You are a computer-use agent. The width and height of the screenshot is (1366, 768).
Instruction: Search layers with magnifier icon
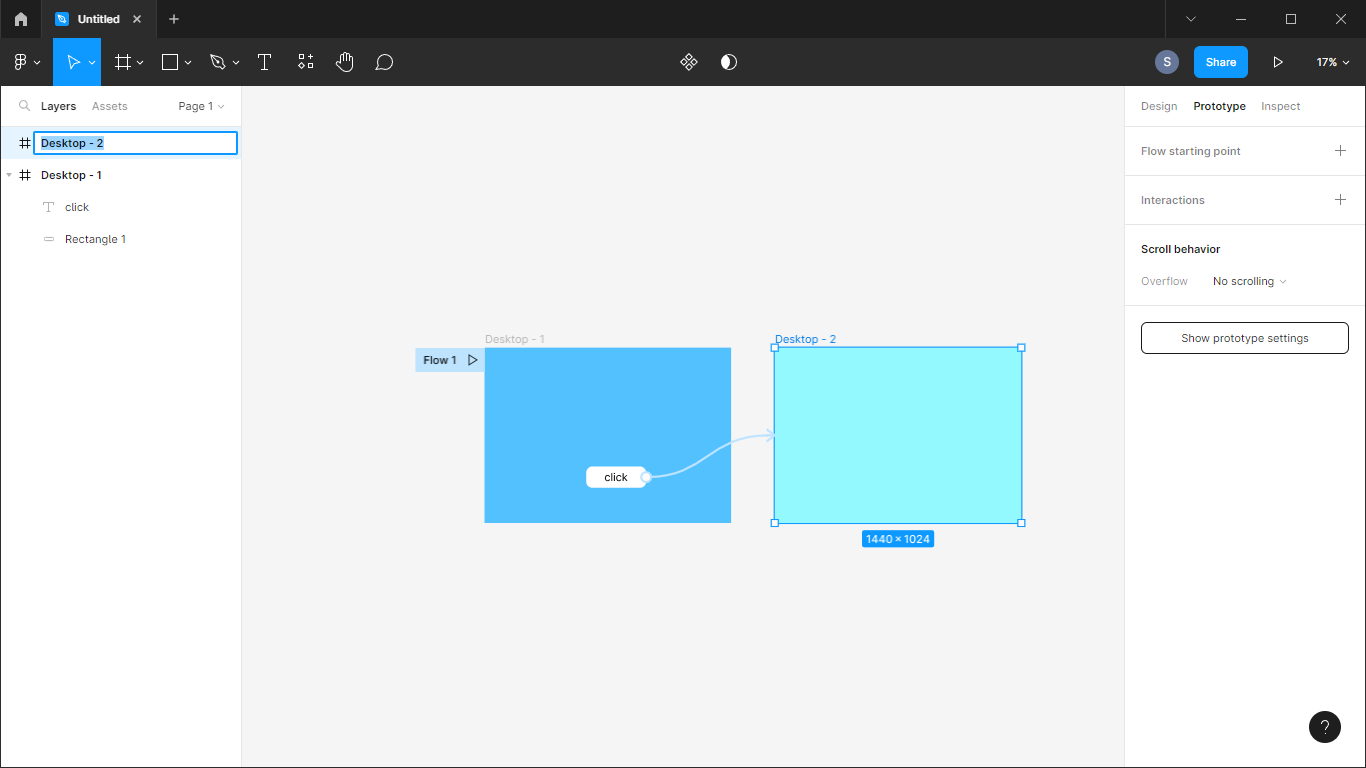[x=25, y=106]
